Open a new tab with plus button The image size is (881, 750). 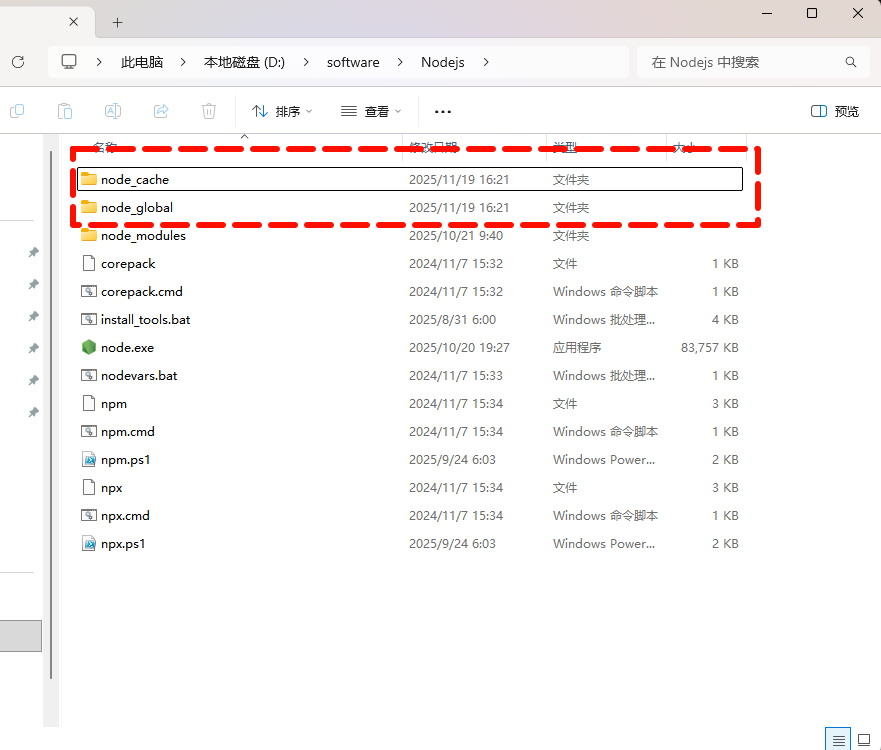(117, 22)
